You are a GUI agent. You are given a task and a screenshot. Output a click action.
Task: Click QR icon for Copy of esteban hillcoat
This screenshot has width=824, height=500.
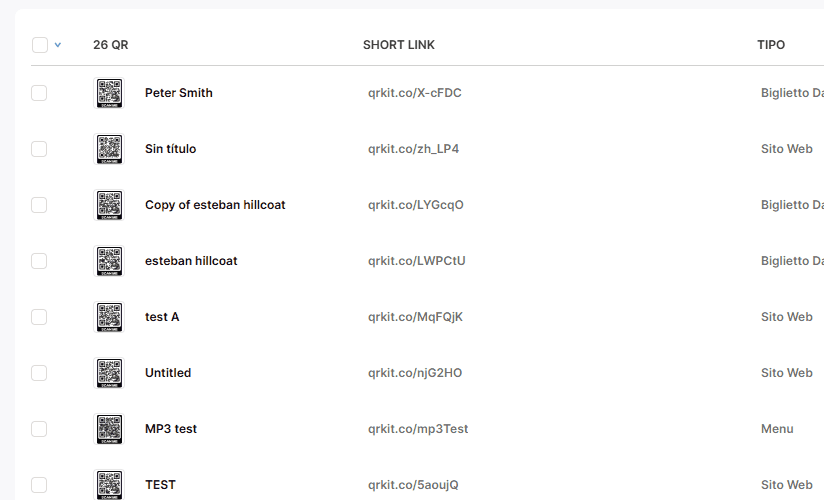[x=109, y=205]
